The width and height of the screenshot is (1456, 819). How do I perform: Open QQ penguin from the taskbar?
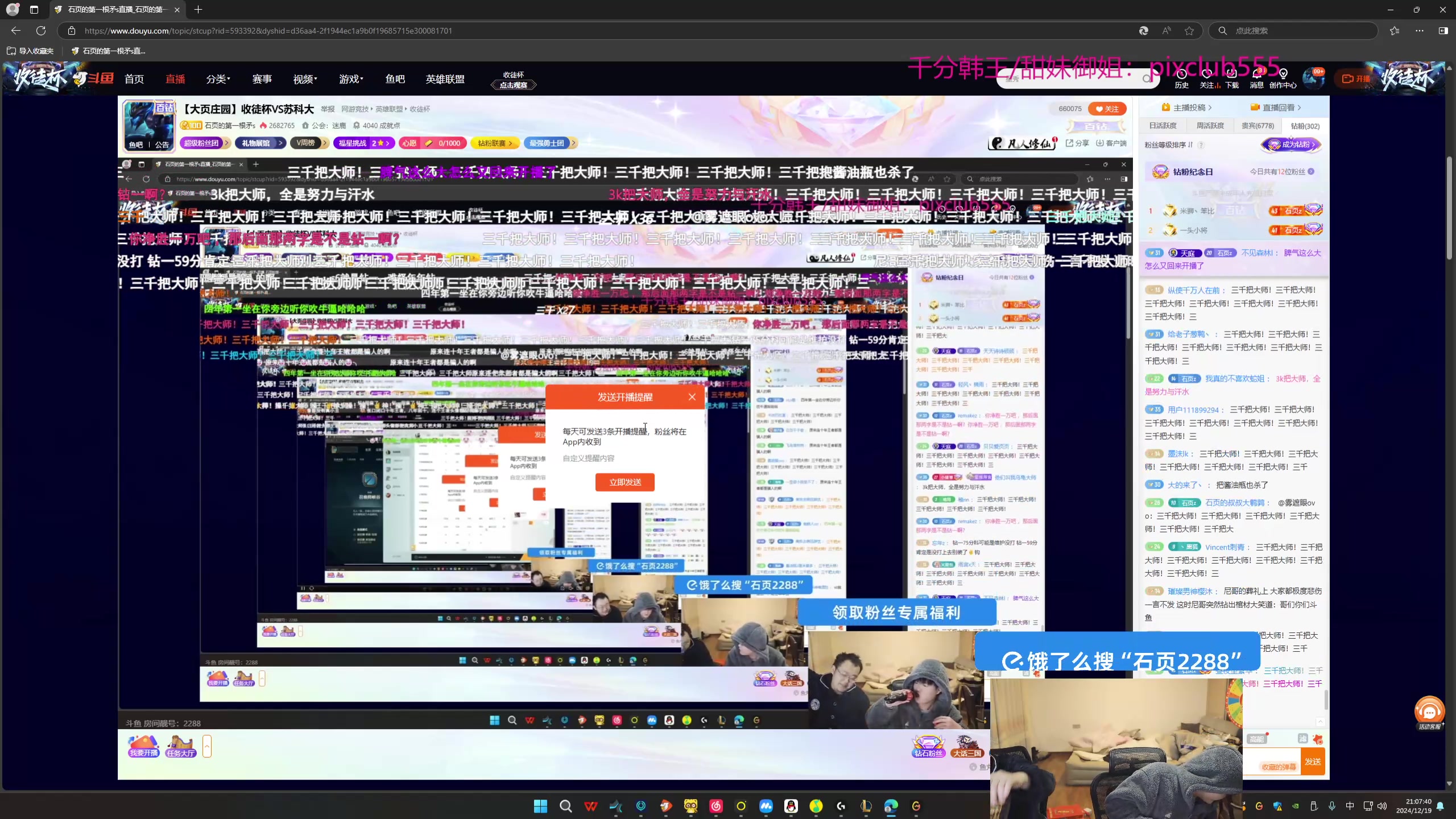[791, 806]
